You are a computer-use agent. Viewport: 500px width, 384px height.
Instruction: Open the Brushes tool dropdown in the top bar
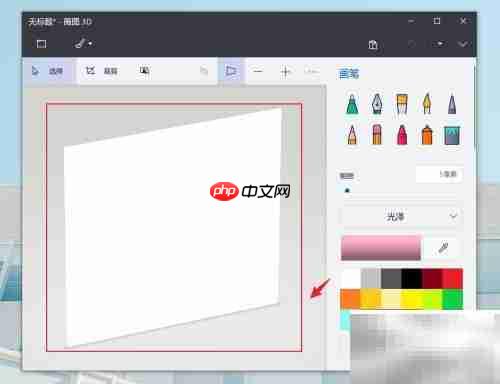pos(83,44)
